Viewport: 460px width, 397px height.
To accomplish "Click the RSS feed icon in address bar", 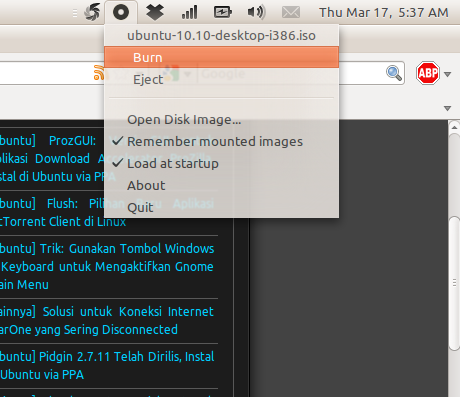I will click(x=99, y=73).
